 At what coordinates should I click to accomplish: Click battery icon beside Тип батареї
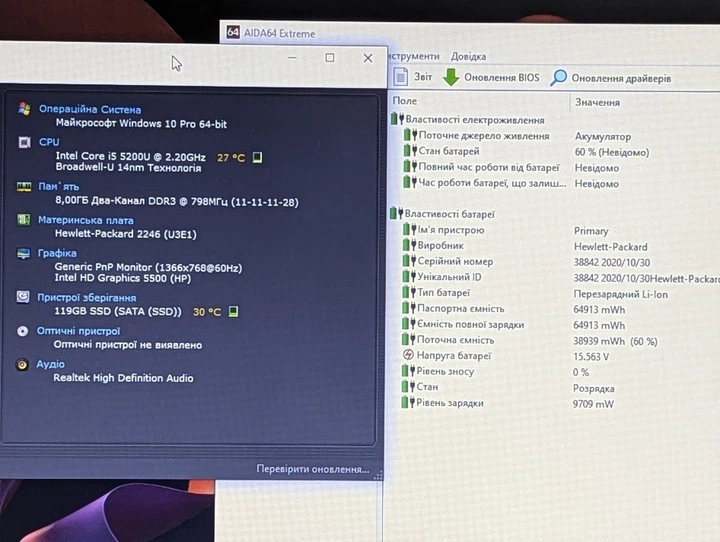[409, 292]
